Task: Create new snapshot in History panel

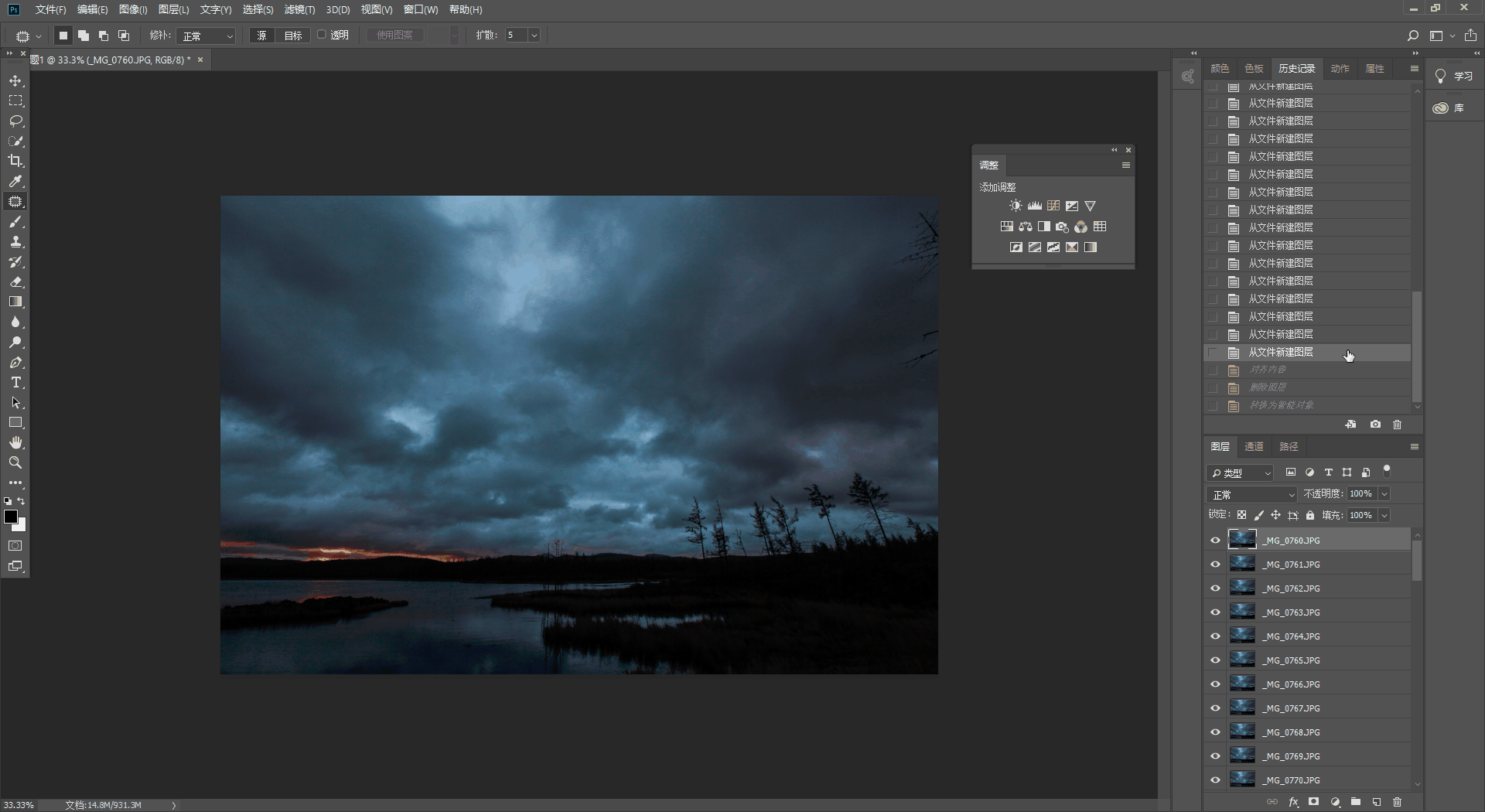Action: [x=1375, y=425]
